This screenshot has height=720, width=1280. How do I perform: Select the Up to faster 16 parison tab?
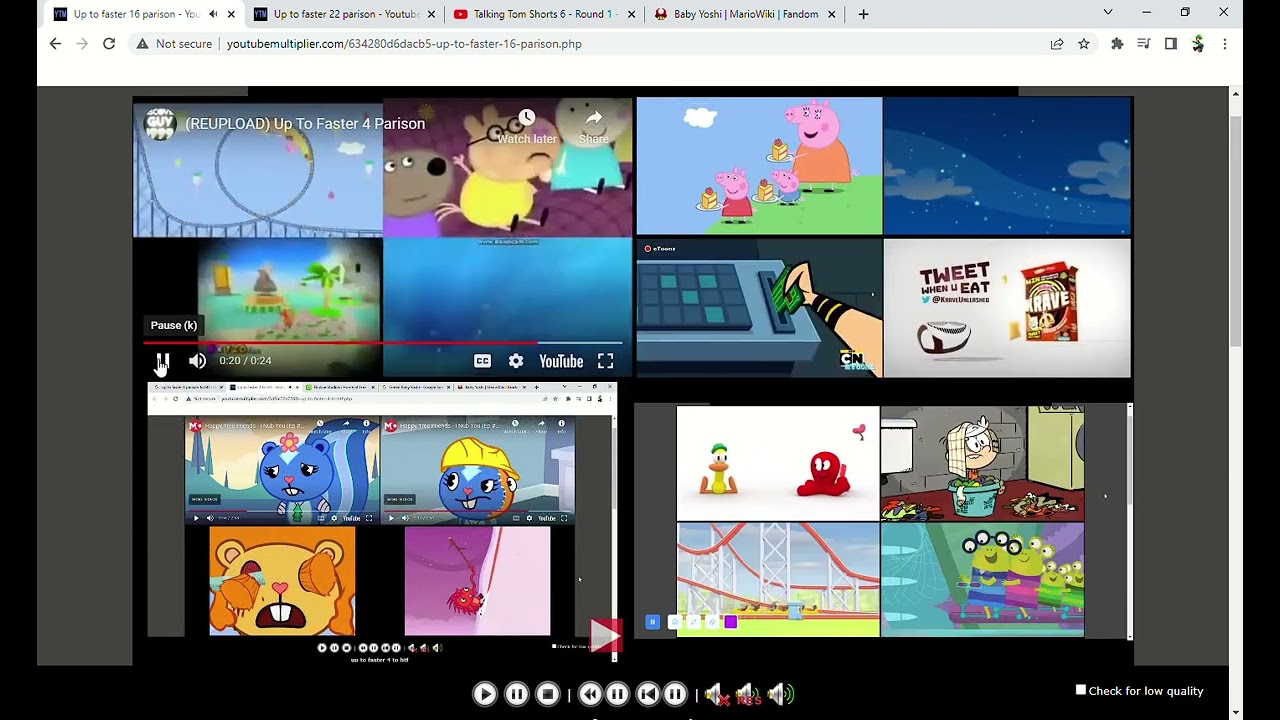pos(135,14)
